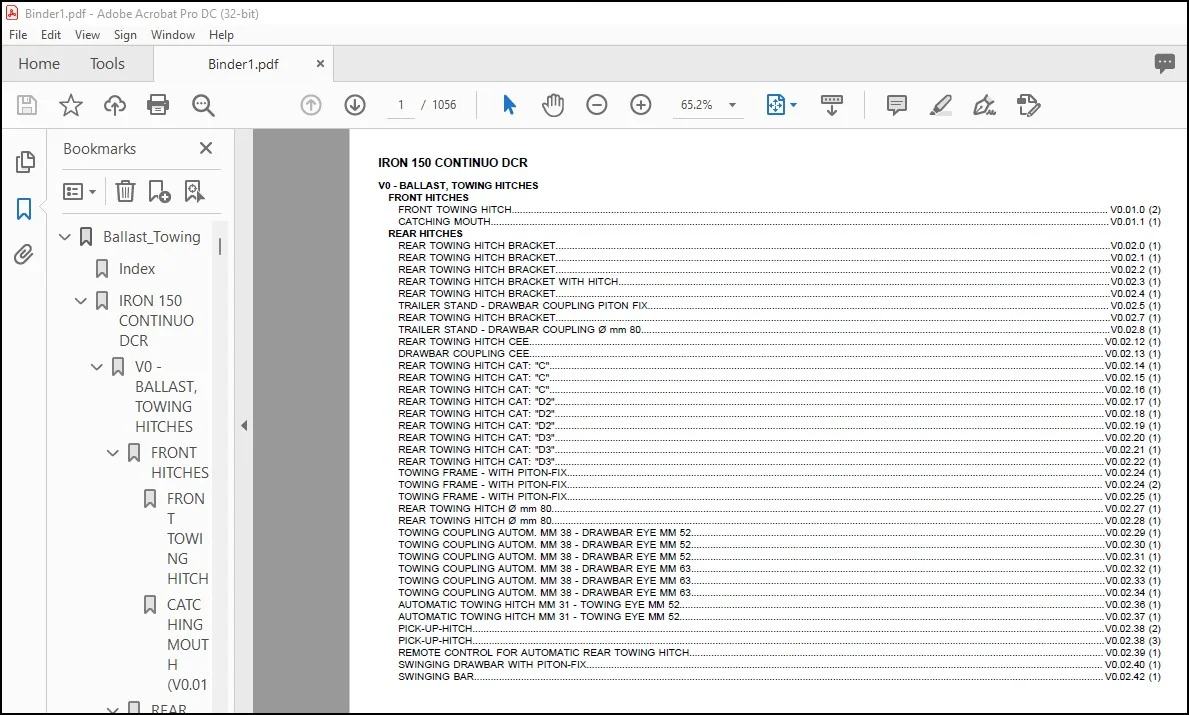Add a new bookmark
The height and width of the screenshot is (715, 1189).
[159, 191]
